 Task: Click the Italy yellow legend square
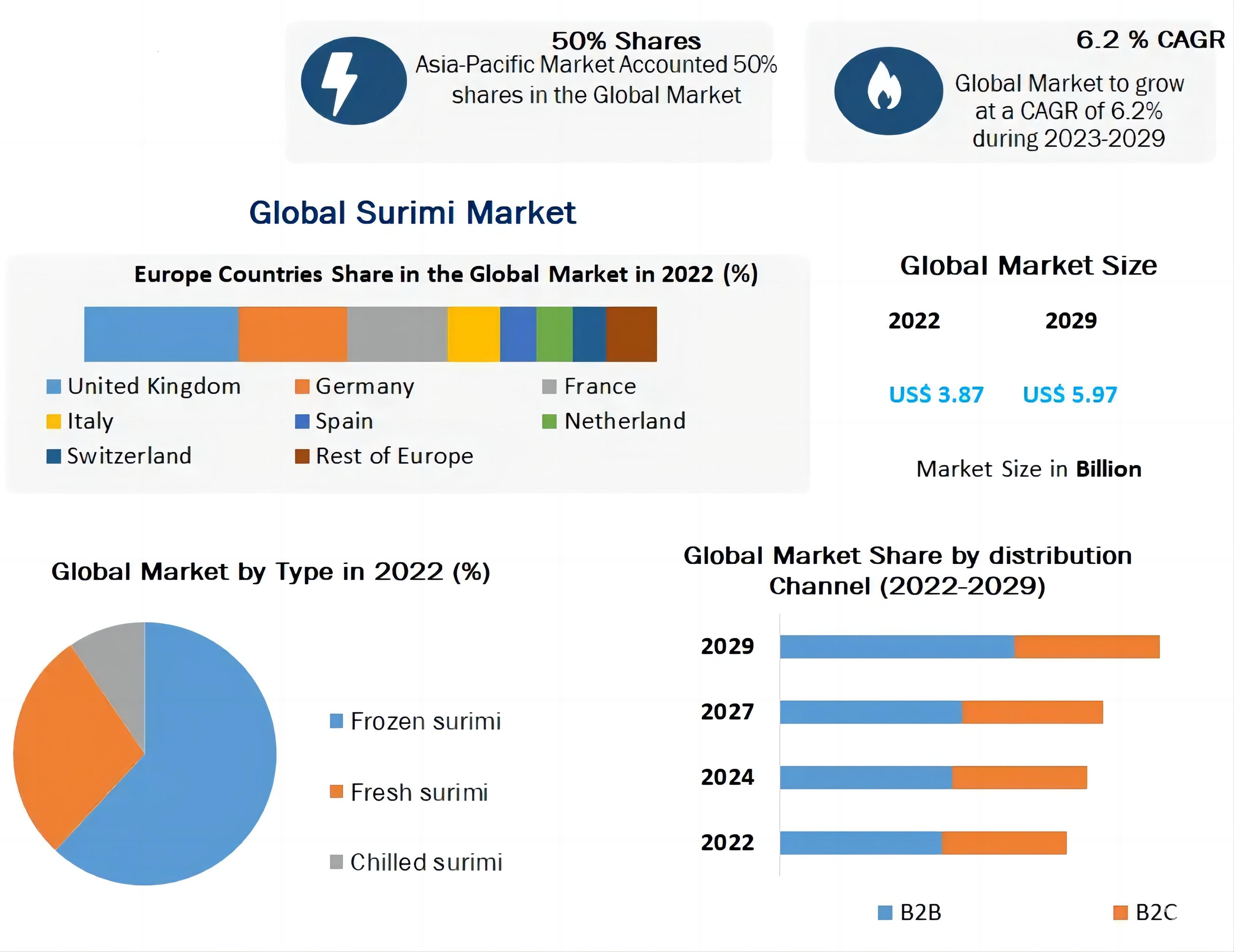click(54, 421)
